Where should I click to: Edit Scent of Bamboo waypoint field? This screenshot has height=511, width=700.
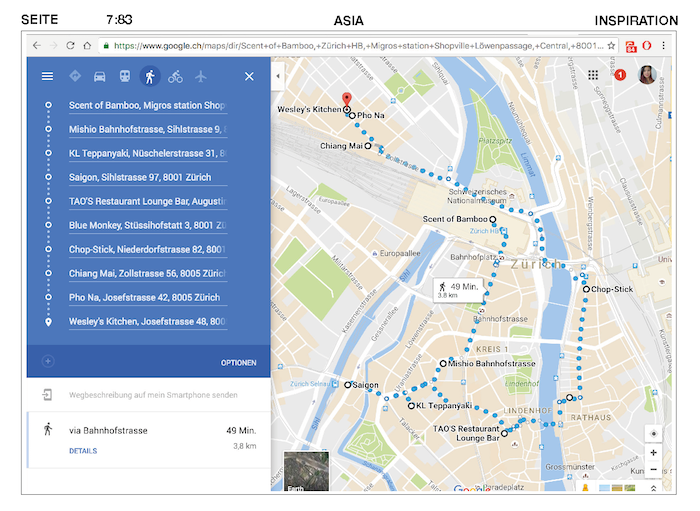click(148, 105)
